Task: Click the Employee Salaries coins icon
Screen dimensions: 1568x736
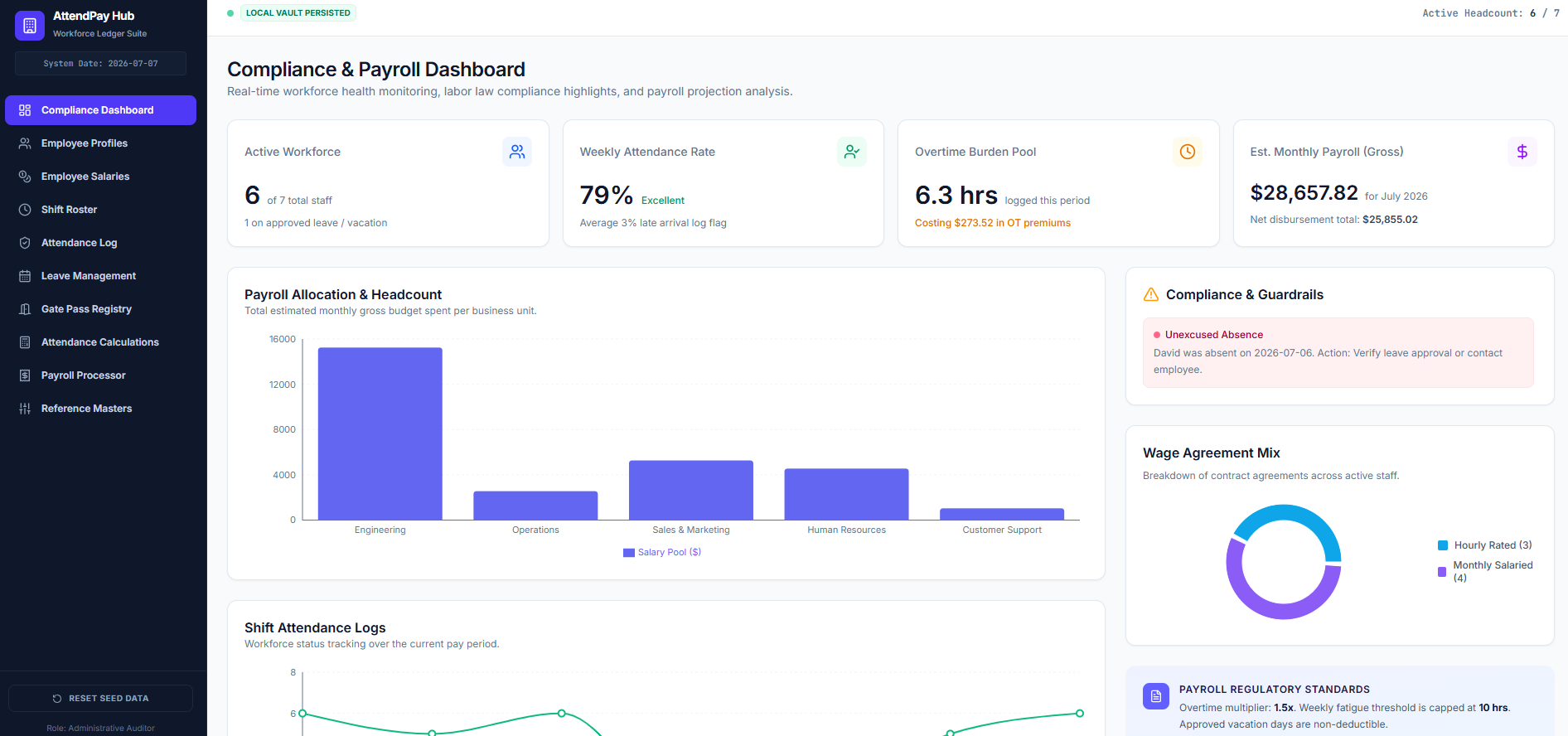Action: click(x=25, y=177)
